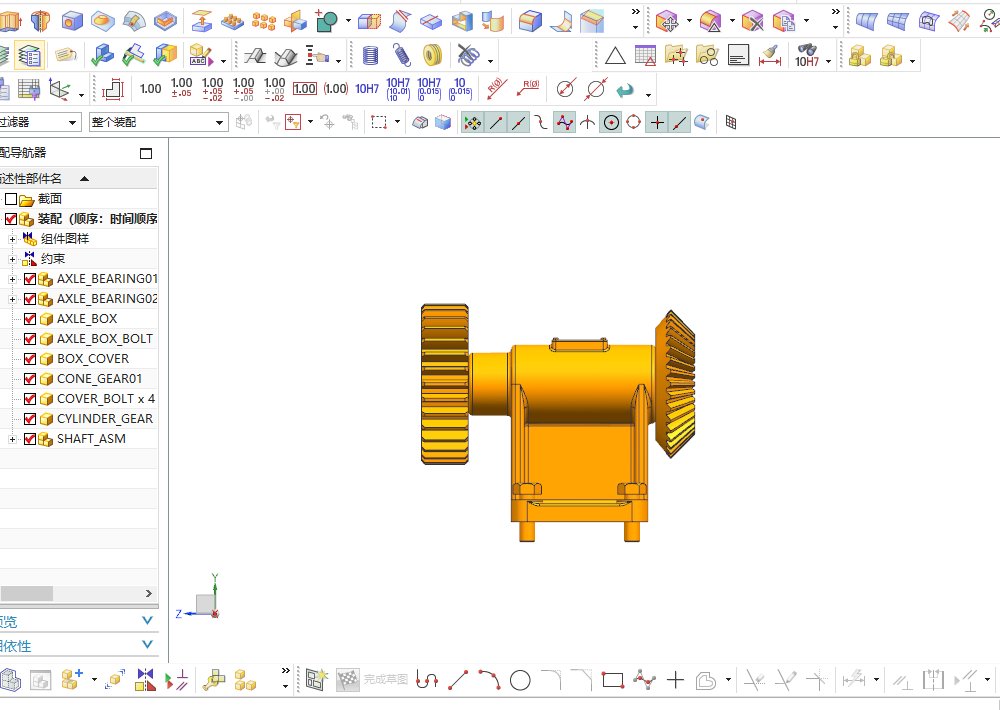Expand the 预览 preview panel
The image size is (1000, 710).
point(147,621)
